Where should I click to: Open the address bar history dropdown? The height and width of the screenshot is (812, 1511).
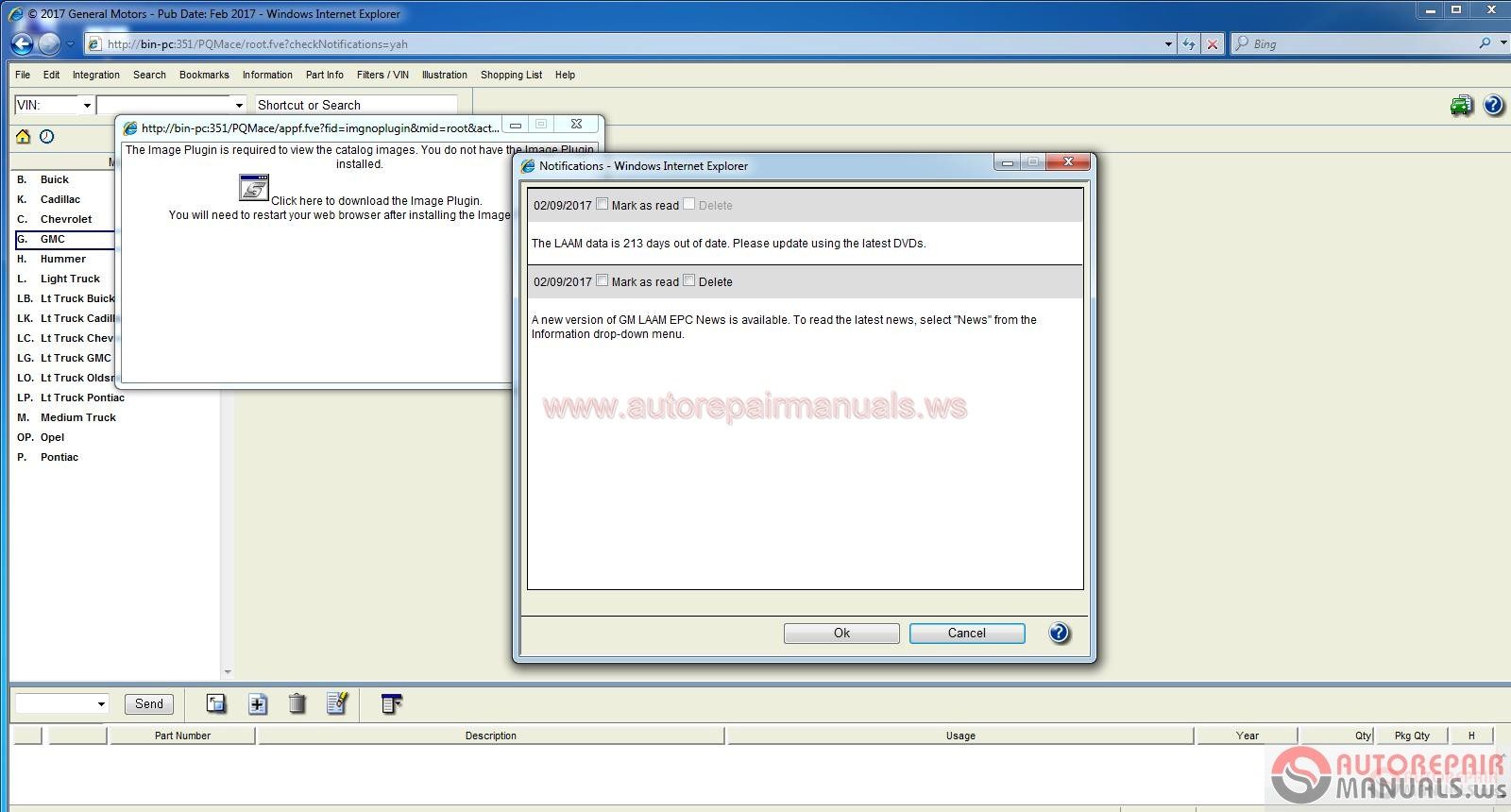point(1168,43)
